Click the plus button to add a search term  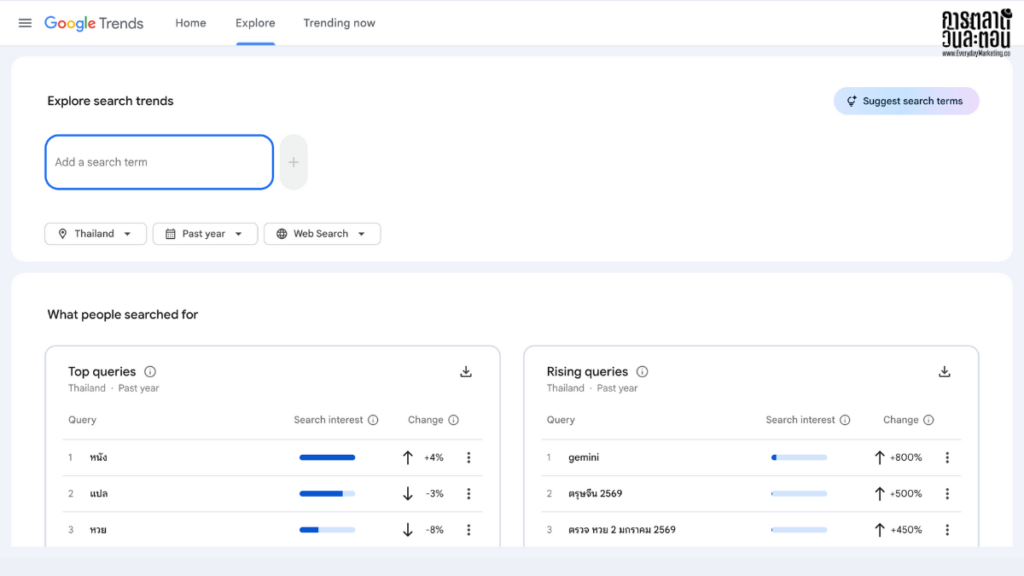(293, 162)
